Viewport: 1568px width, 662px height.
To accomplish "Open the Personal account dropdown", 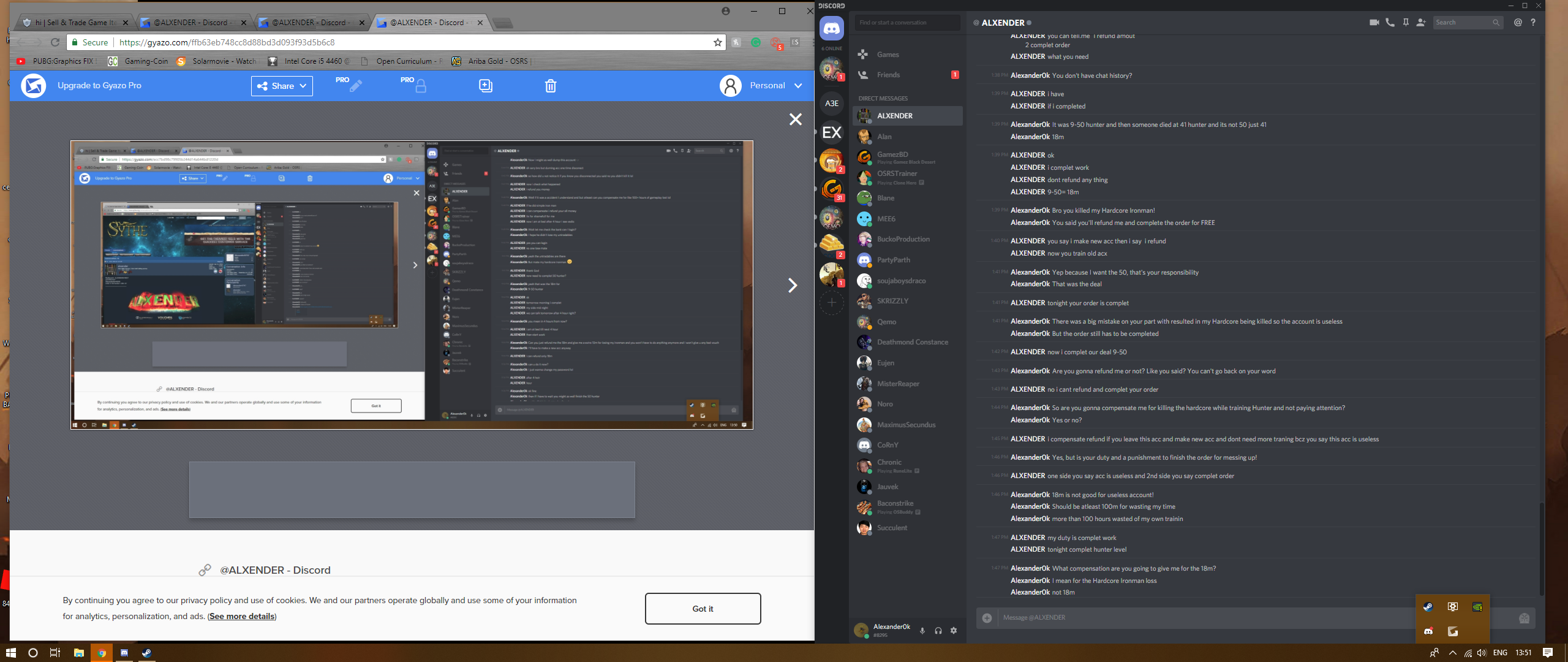I will tap(775, 86).
